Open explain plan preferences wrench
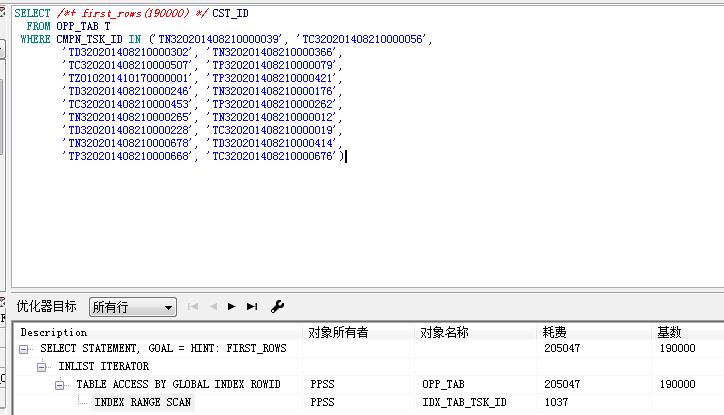Screen dimensions: 724x415 point(277,307)
